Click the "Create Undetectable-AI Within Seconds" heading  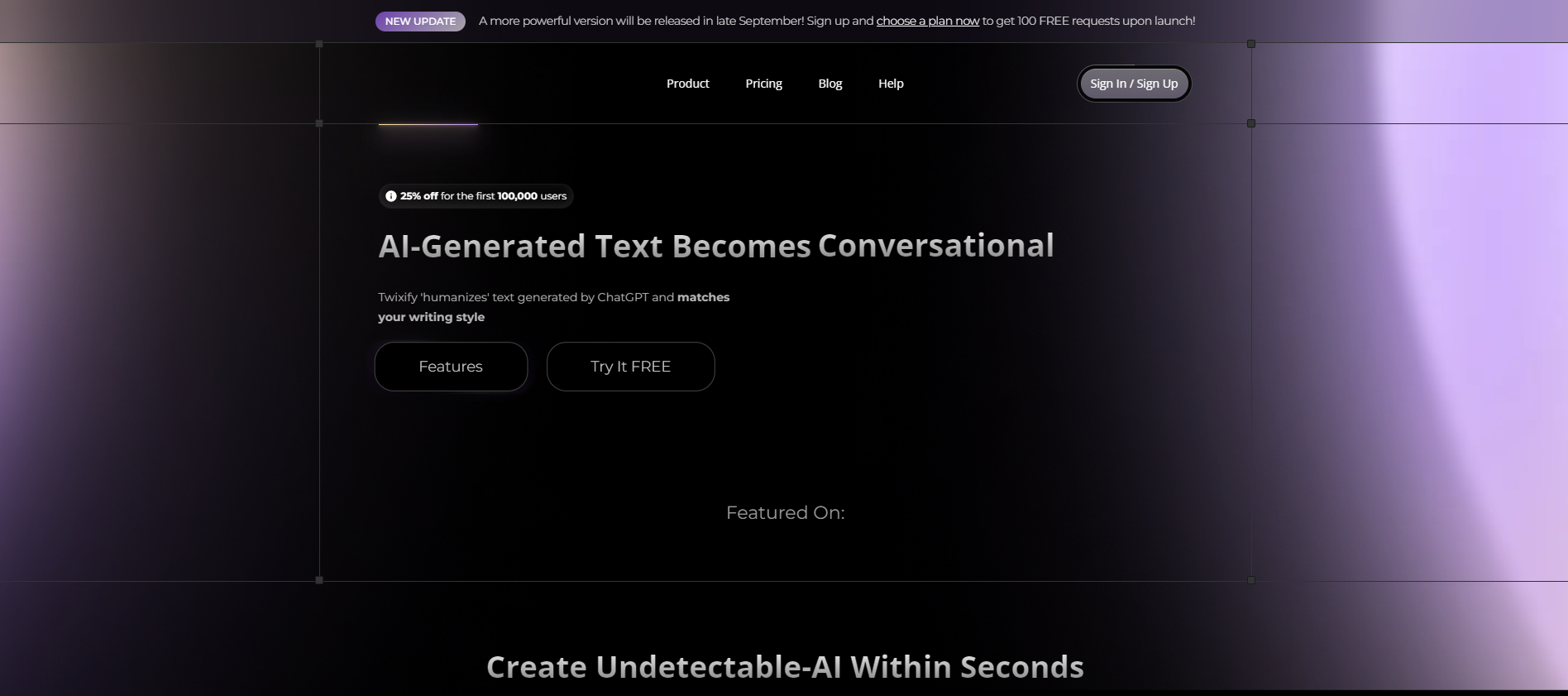[785, 667]
